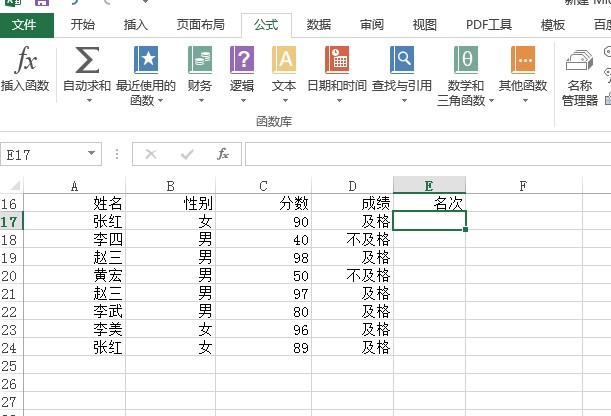611x416 pixels.
Task: Expand the AutoSum dropdown arrow
Action: tap(89, 100)
